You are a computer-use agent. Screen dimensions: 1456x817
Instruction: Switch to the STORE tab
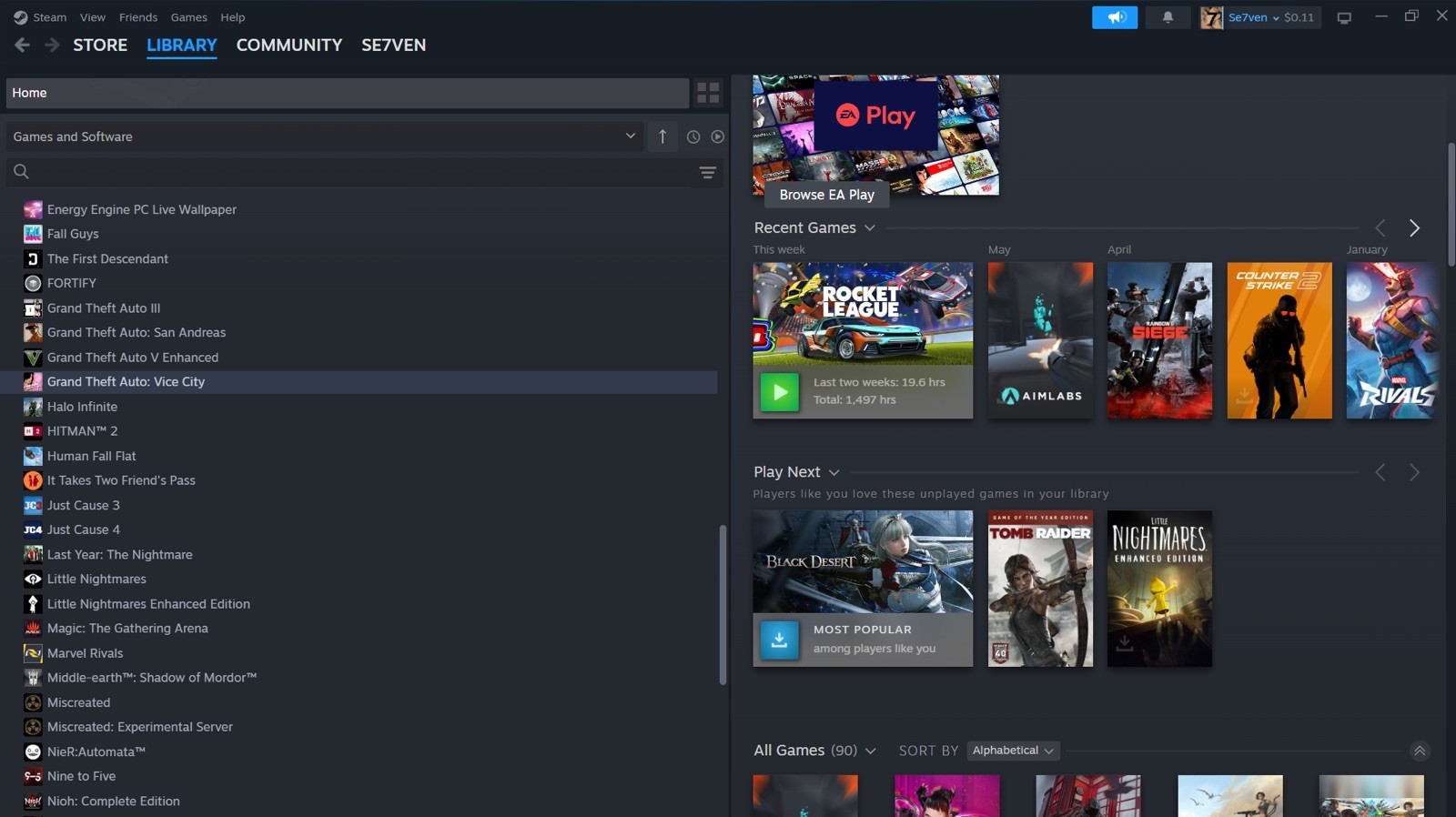100,45
